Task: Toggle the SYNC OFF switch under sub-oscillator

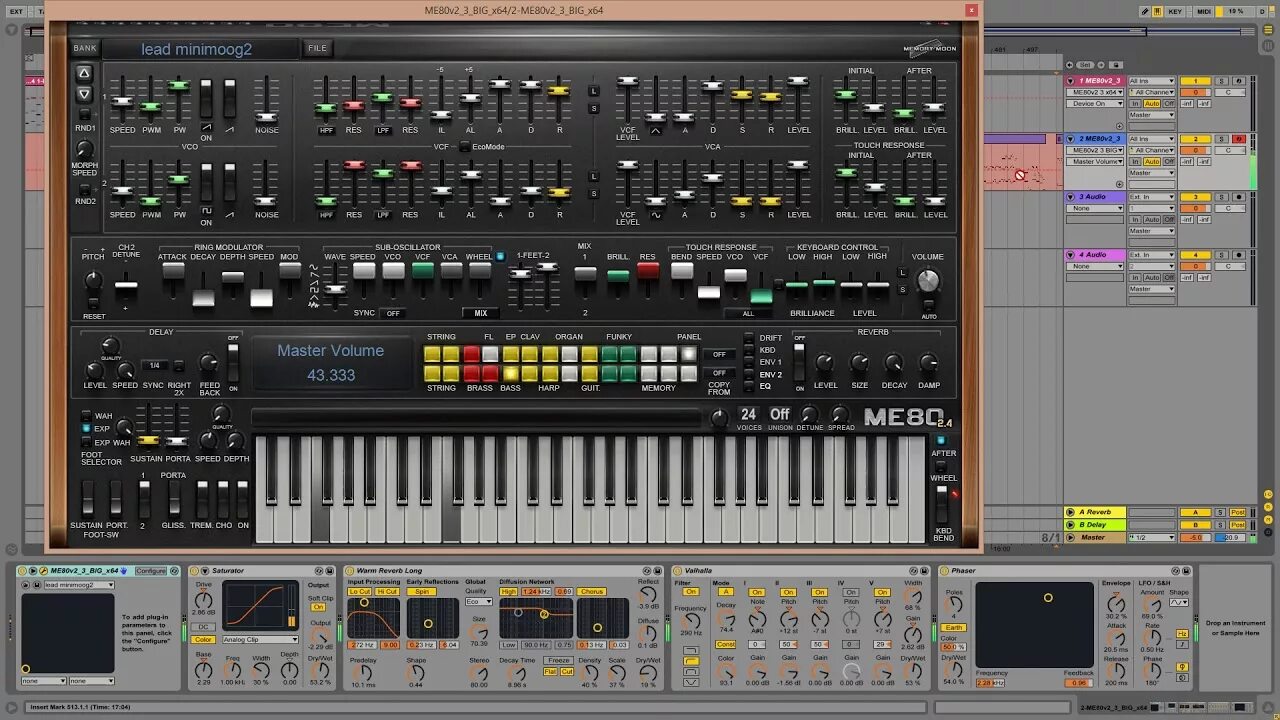Action: 393,313
